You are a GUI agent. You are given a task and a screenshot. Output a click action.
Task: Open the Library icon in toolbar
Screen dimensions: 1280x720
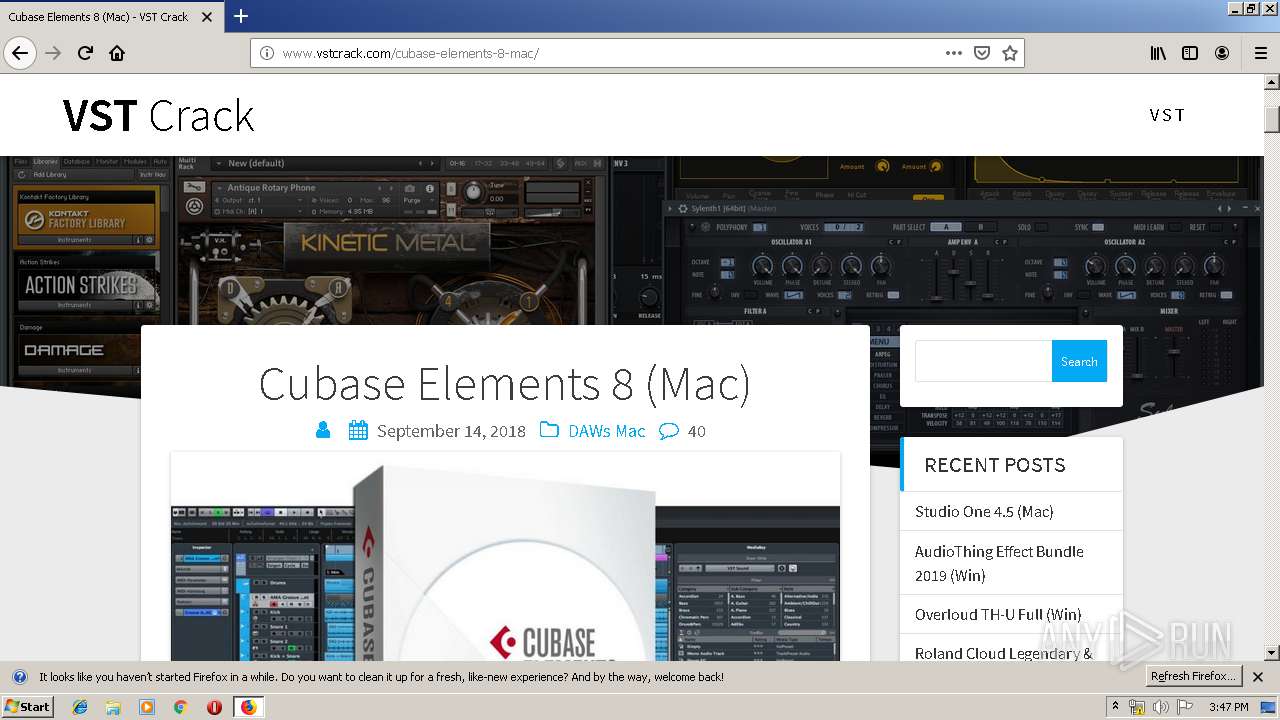(1158, 53)
